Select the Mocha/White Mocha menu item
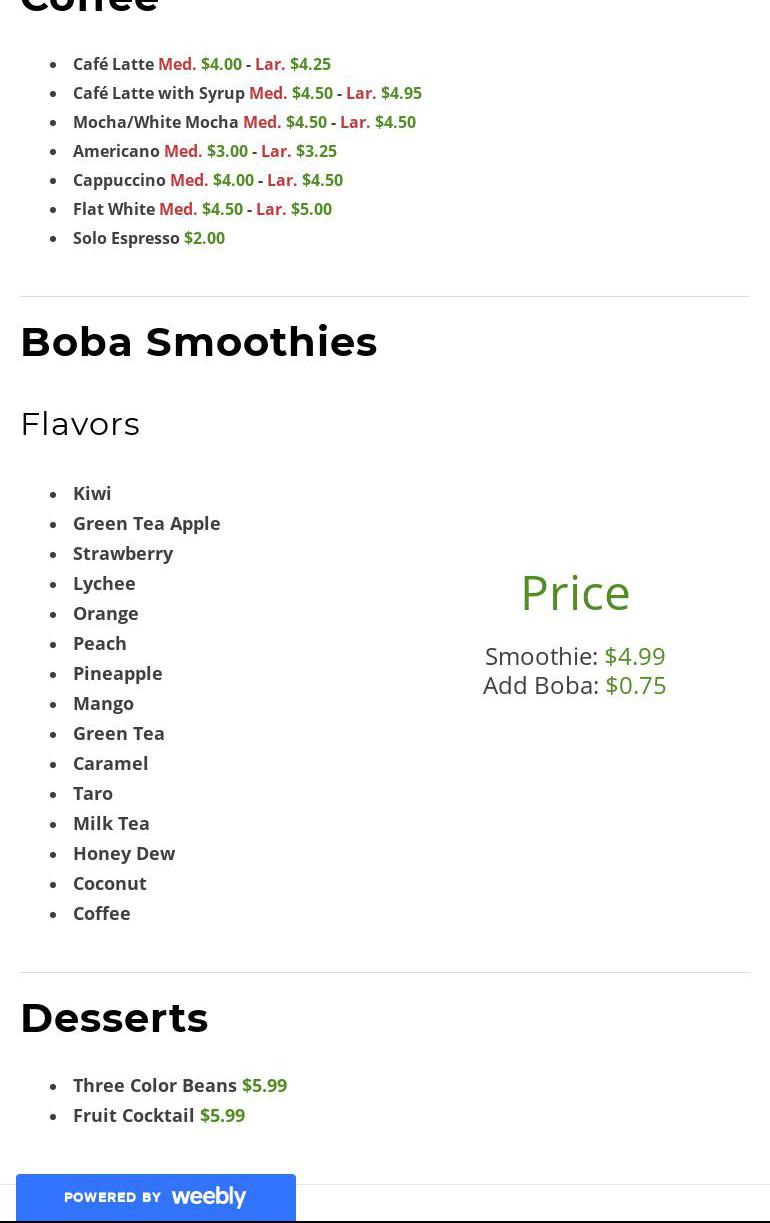 pyautogui.click(x=156, y=122)
